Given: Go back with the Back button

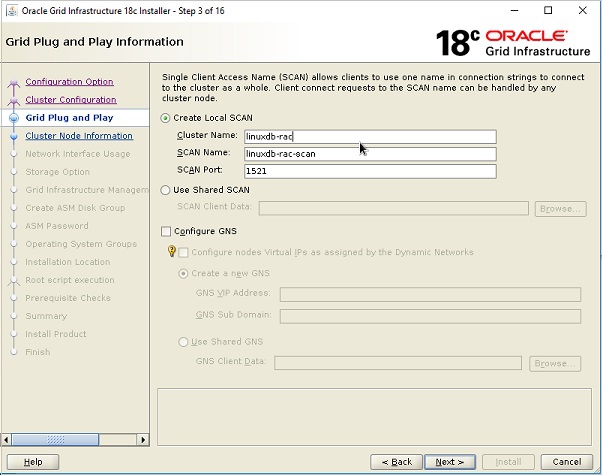Looking at the screenshot, I should (x=397, y=462).
